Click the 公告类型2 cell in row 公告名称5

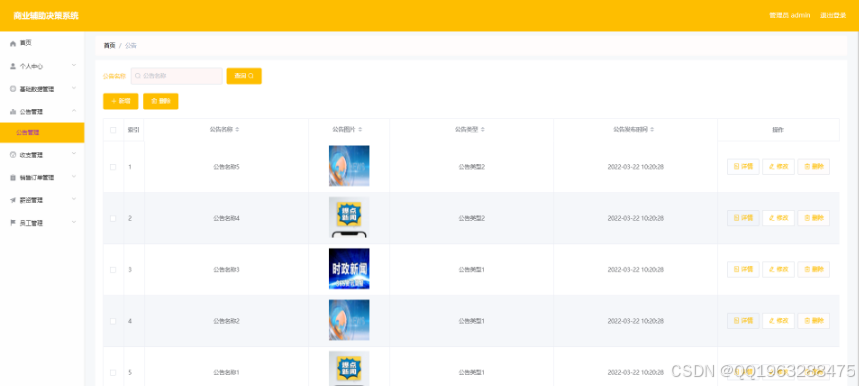click(x=472, y=167)
